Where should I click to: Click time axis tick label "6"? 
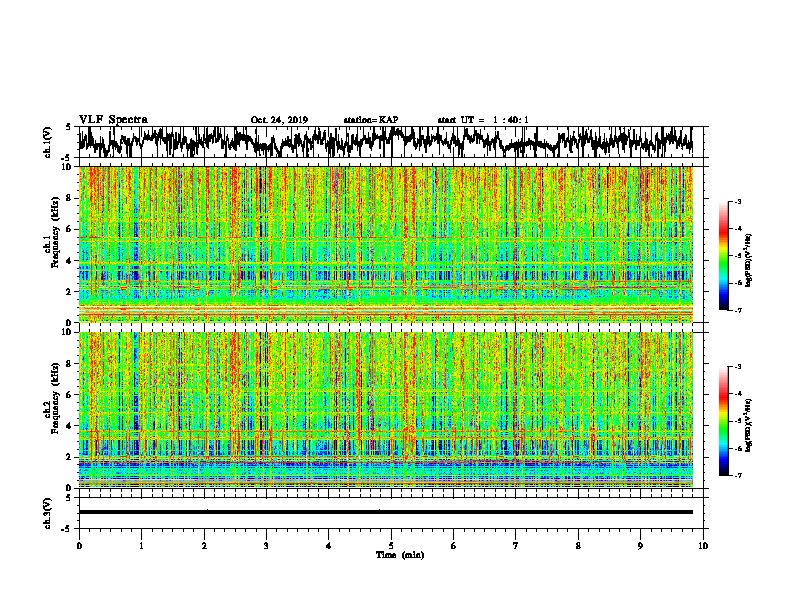(454, 546)
